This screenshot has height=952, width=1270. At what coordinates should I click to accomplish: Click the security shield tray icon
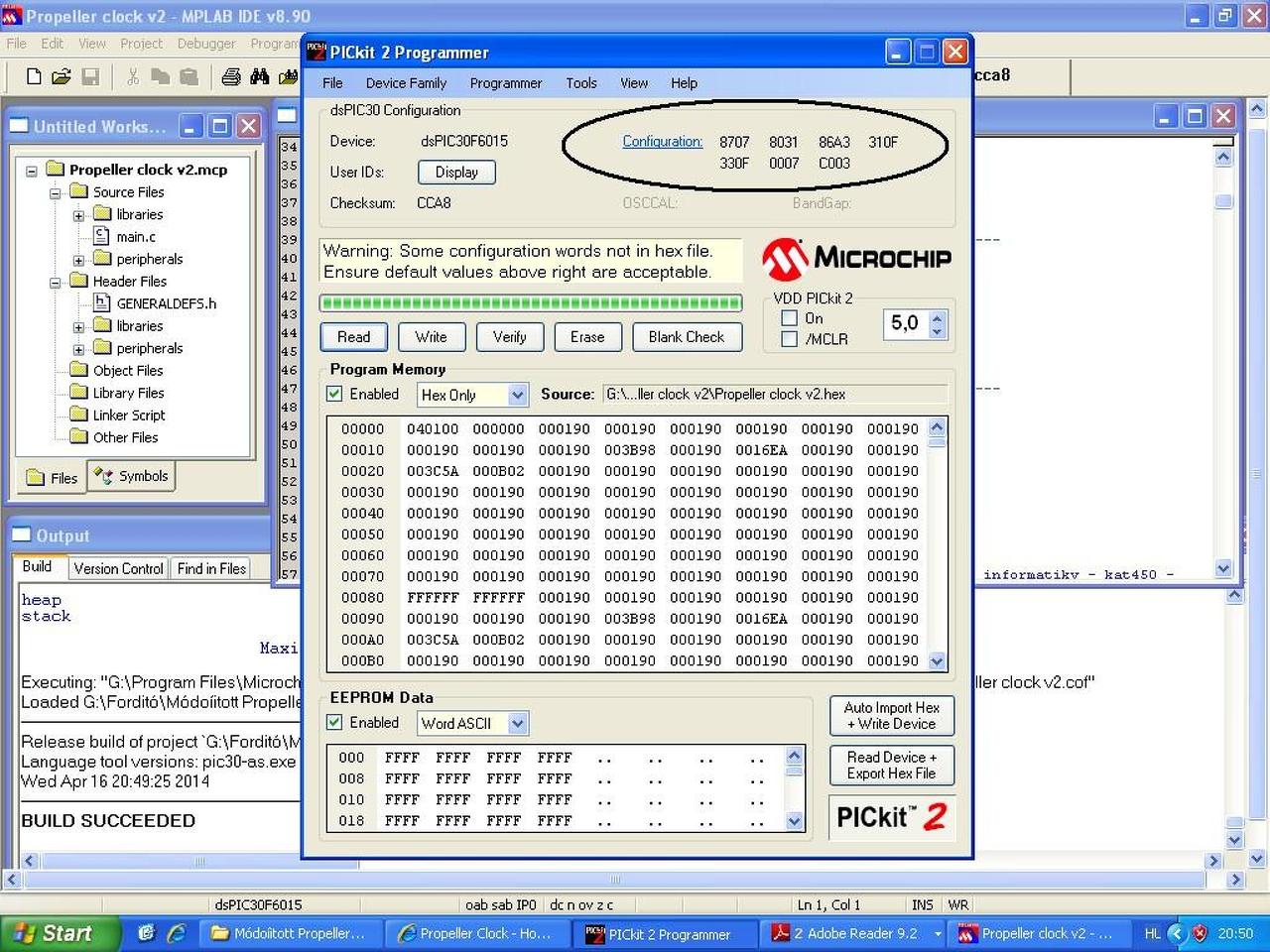(1200, 933)
